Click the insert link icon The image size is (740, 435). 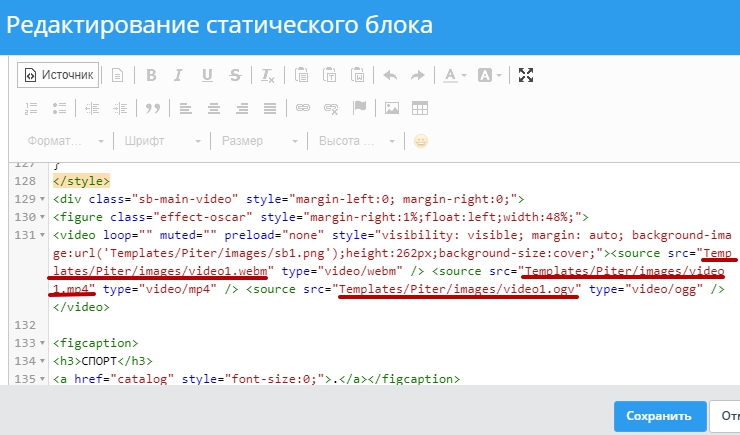302,108
